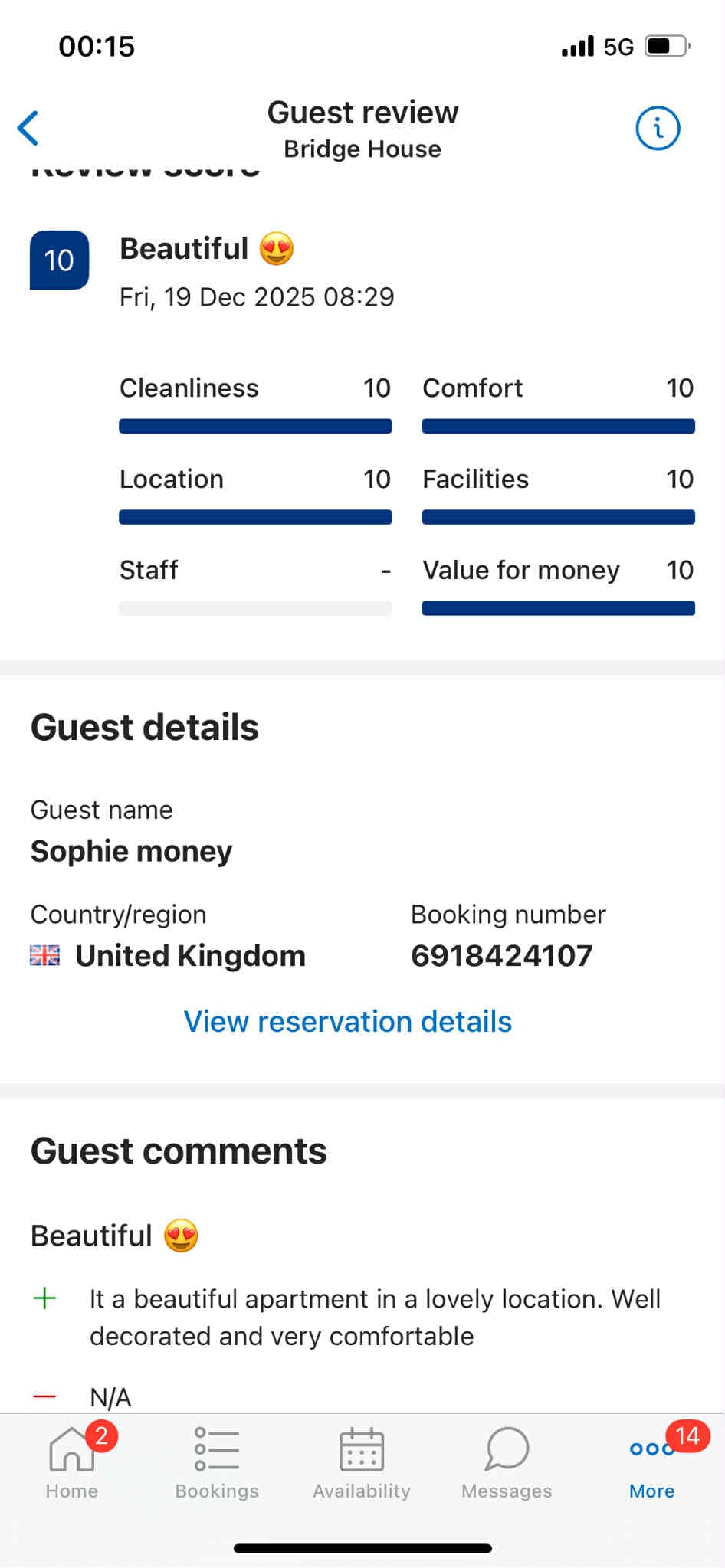Open the info circle icon

tap(658, 128)
